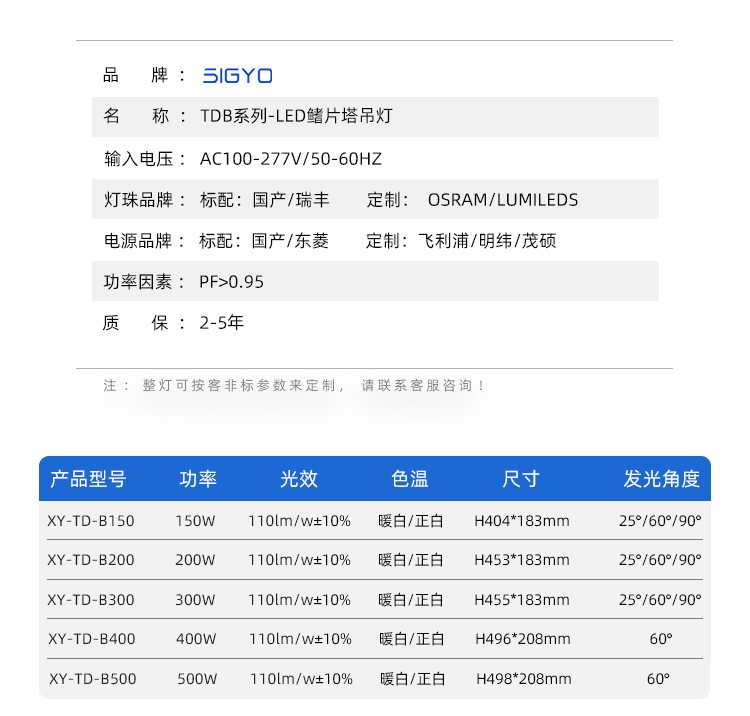750x716 pixels.
Task: Click power cell '400W'
Action: [x=196, y=639]
